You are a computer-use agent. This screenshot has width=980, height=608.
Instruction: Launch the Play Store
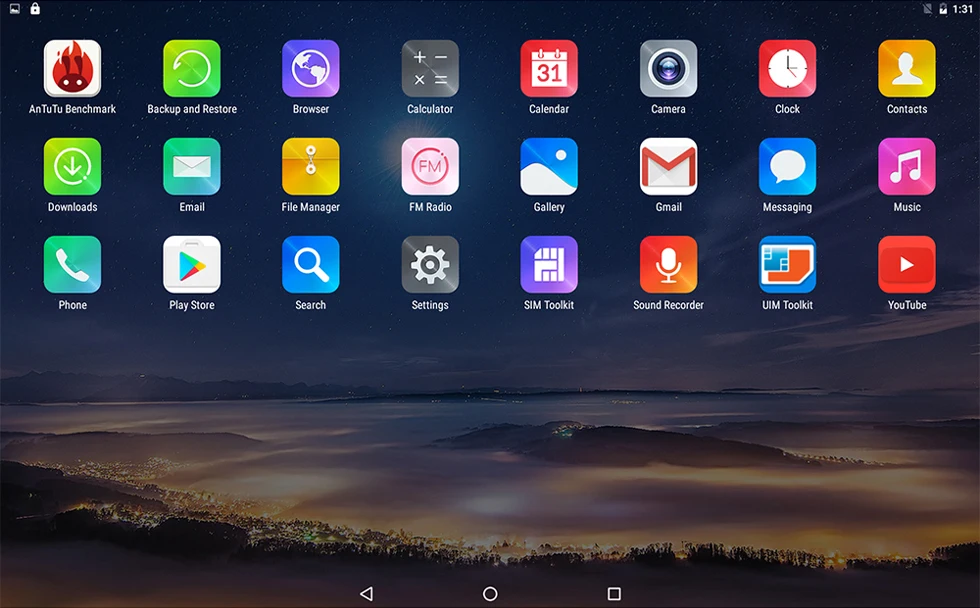[192, 265]
